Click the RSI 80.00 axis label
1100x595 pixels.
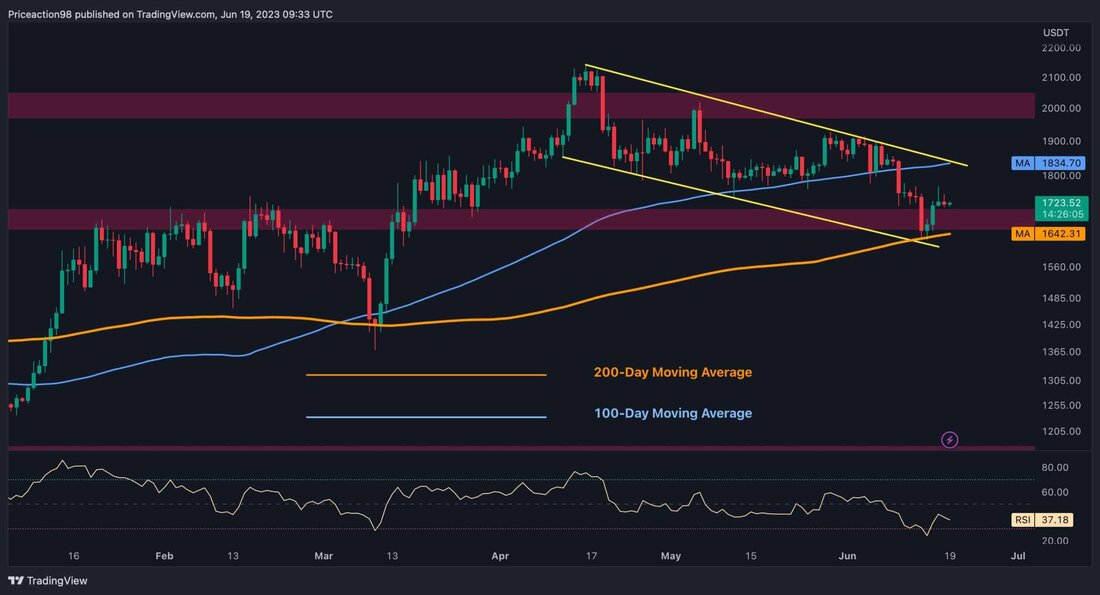[1055, 467]
